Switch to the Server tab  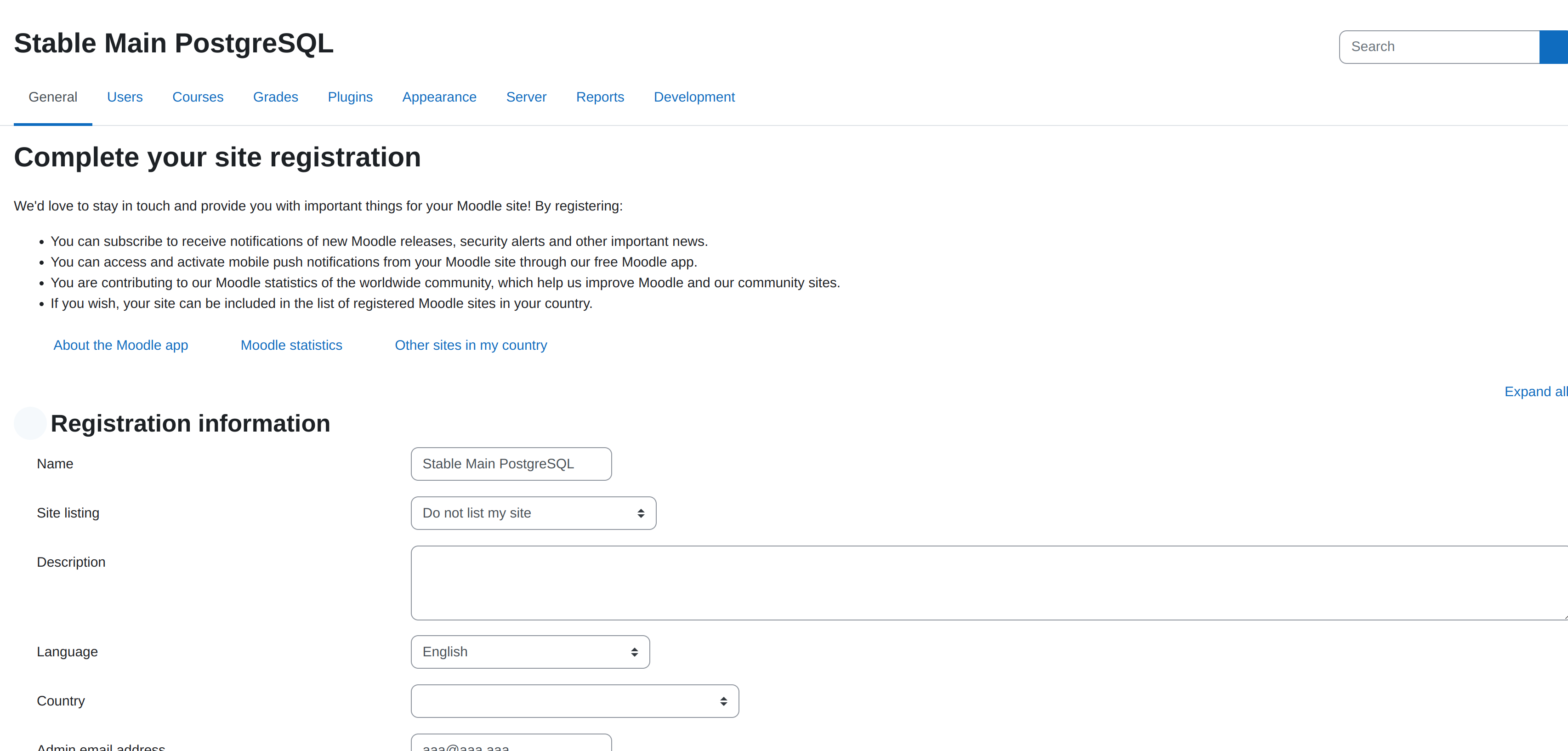pos(526,97)
